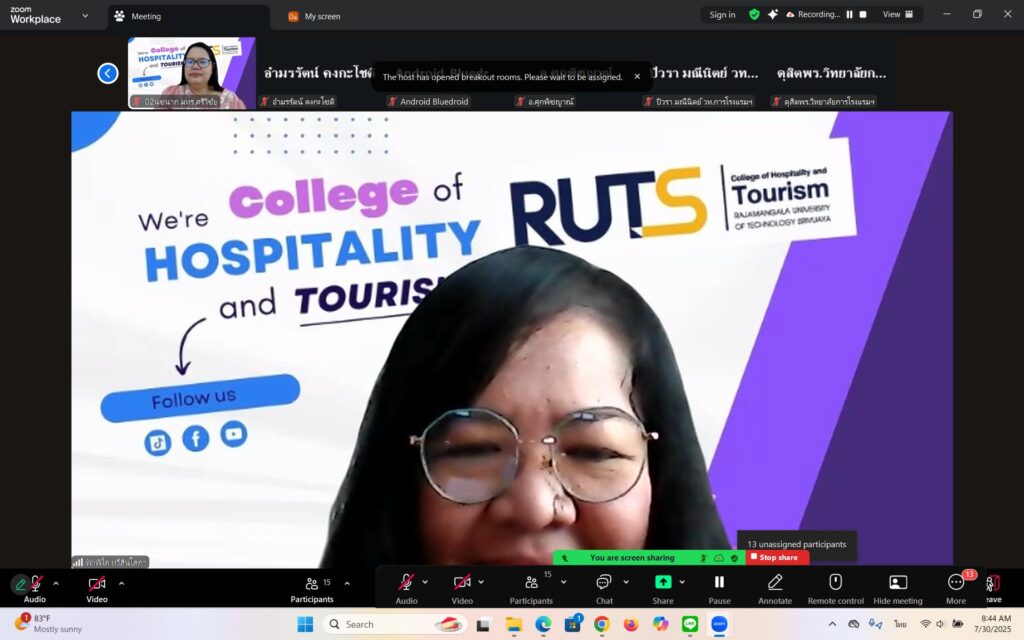
Task: Open the LINE app from the taskbar
Action: (690, 625)
